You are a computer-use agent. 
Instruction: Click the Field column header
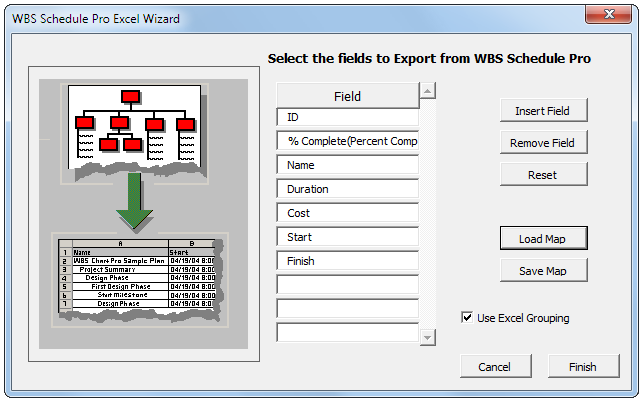click(x=348, y=96)
